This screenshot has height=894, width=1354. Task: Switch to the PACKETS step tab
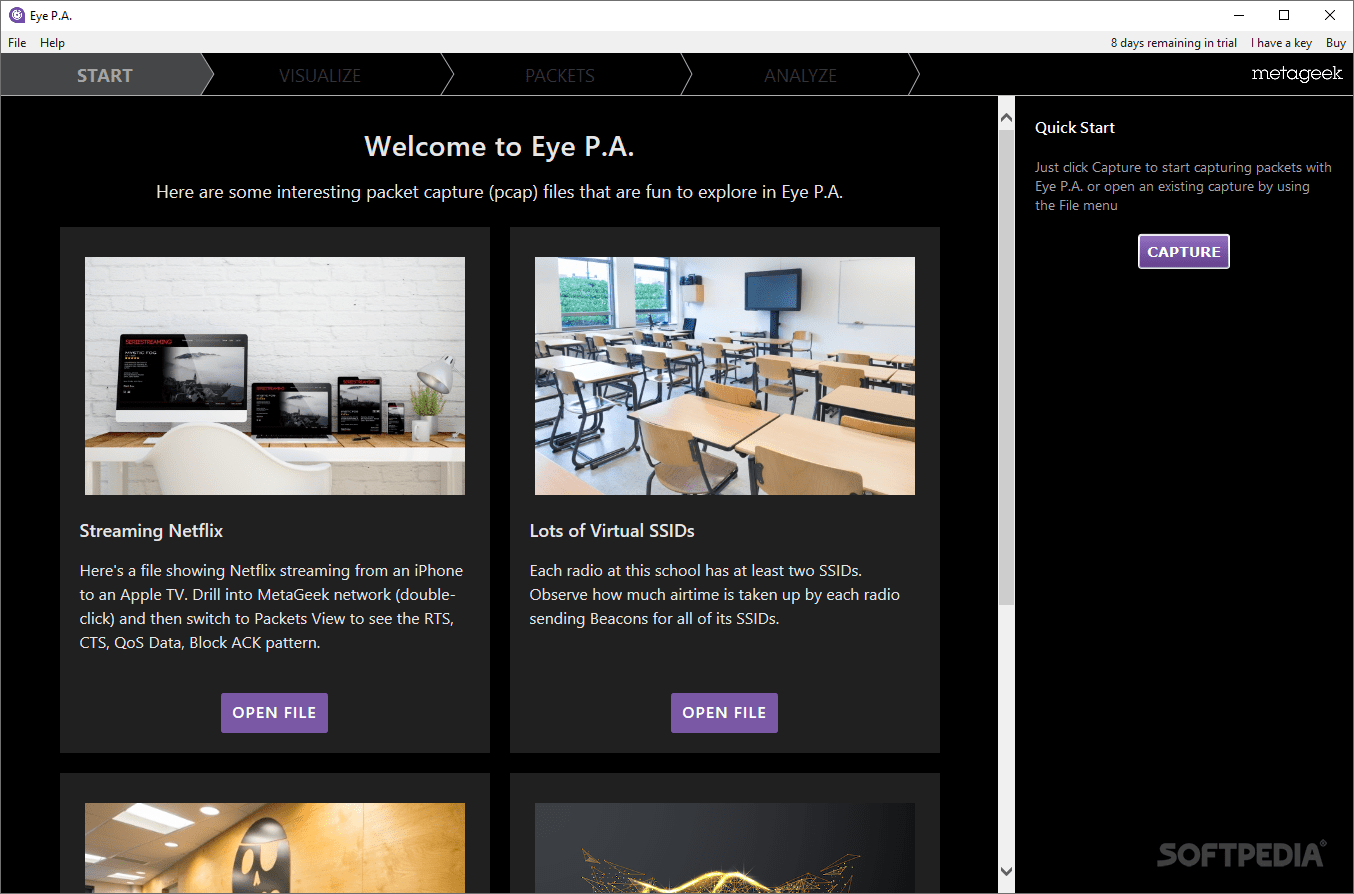point(560,75)
